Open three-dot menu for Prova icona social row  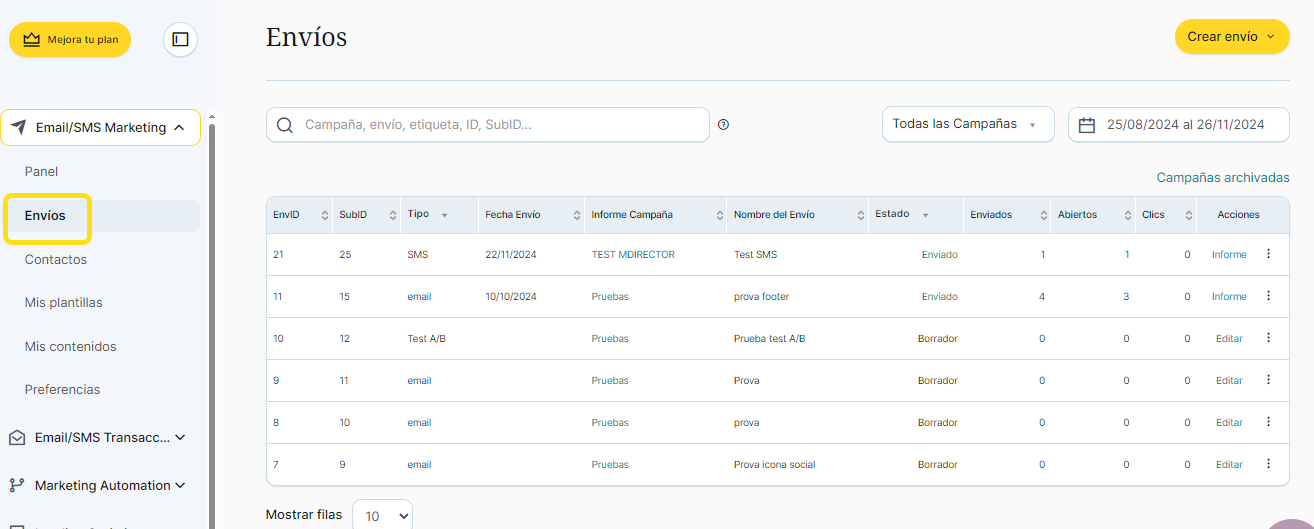pos(1268,464)
